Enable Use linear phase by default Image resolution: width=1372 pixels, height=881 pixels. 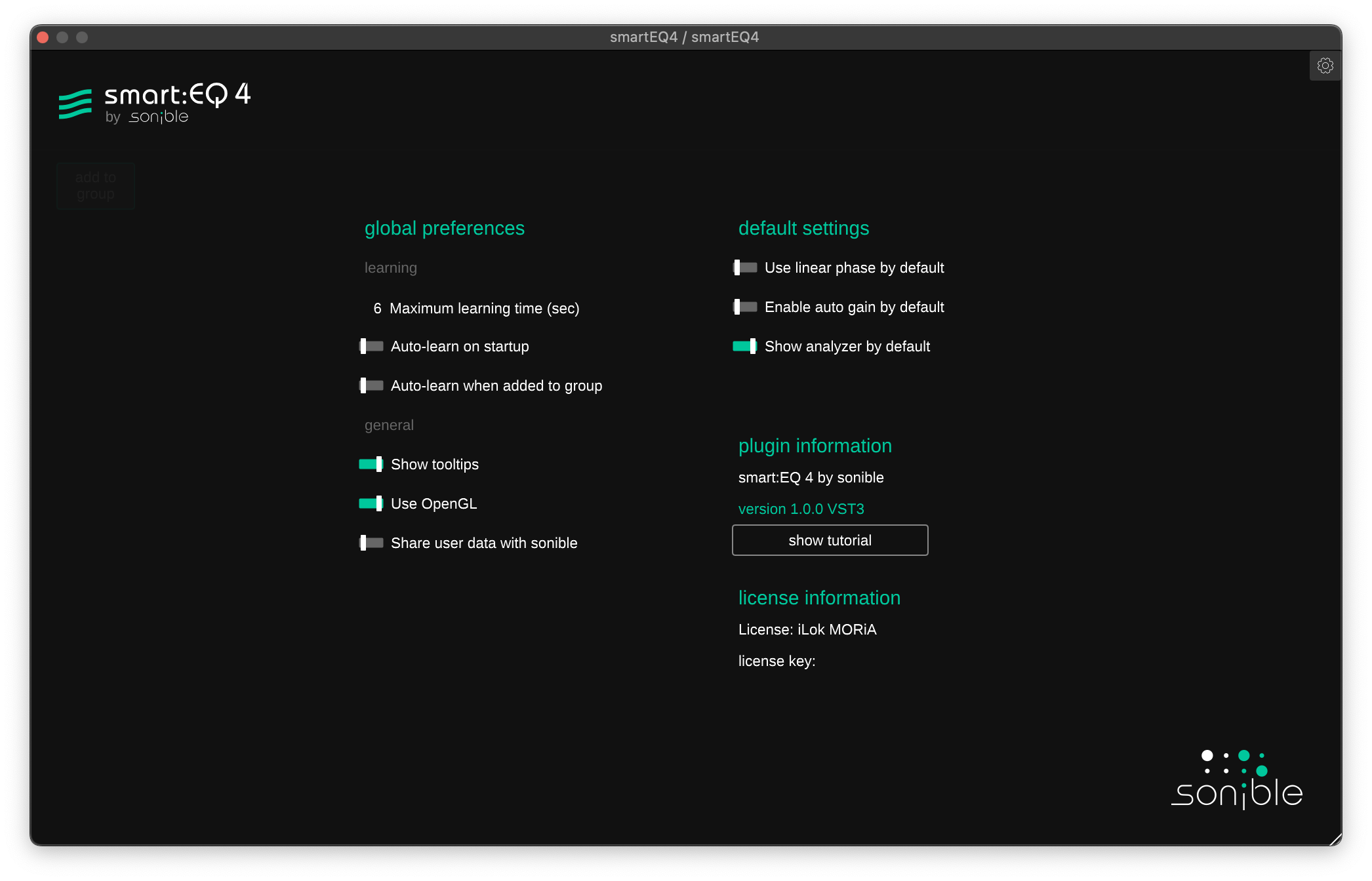pyautogui.click(x=745, y=267)
